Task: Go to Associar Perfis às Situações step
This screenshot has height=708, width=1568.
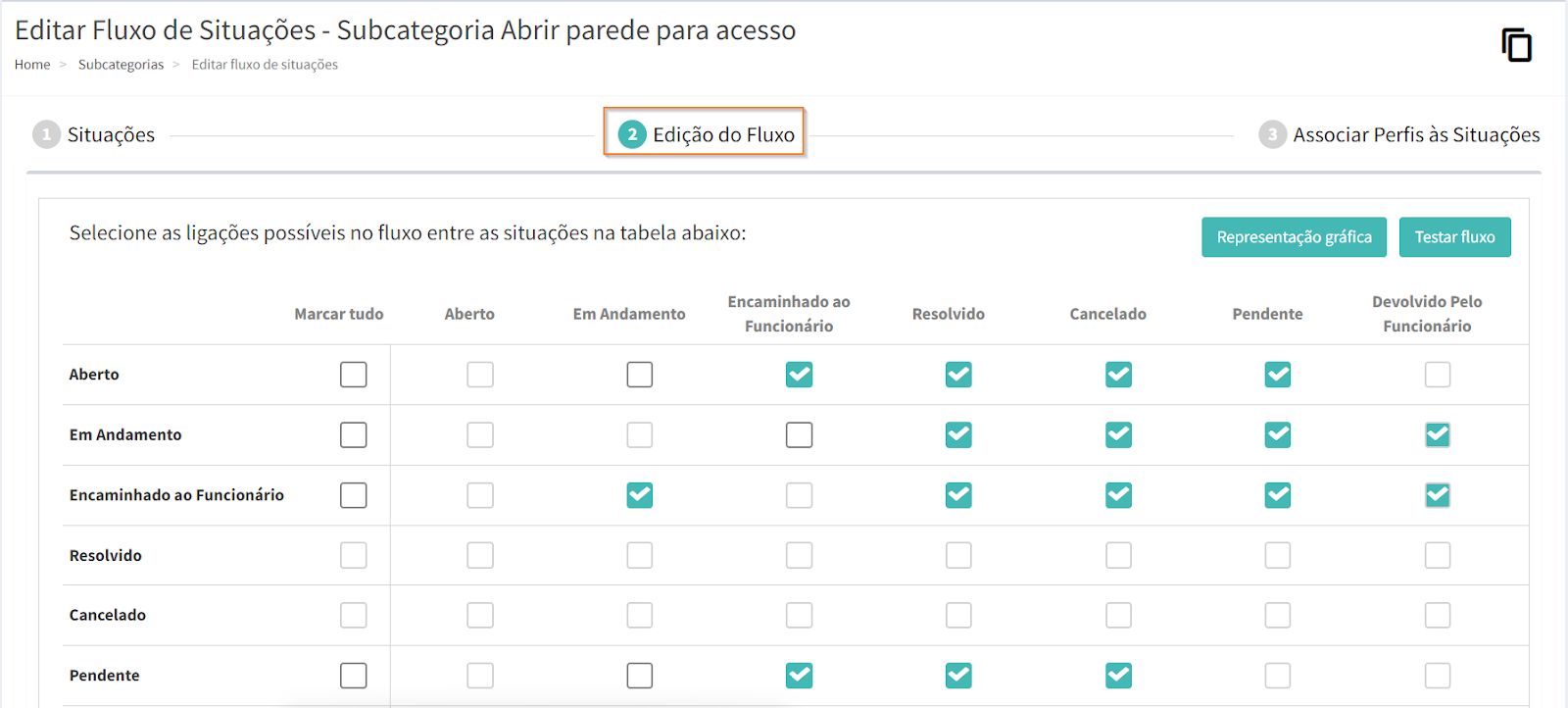Action: point(1415,134)
